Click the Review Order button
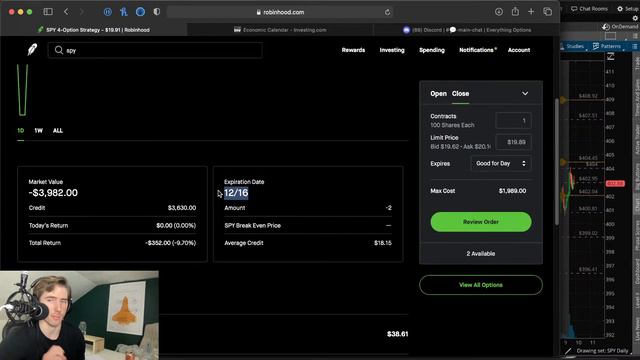This screenshot has width=640, height=360. tap(481, 222)
